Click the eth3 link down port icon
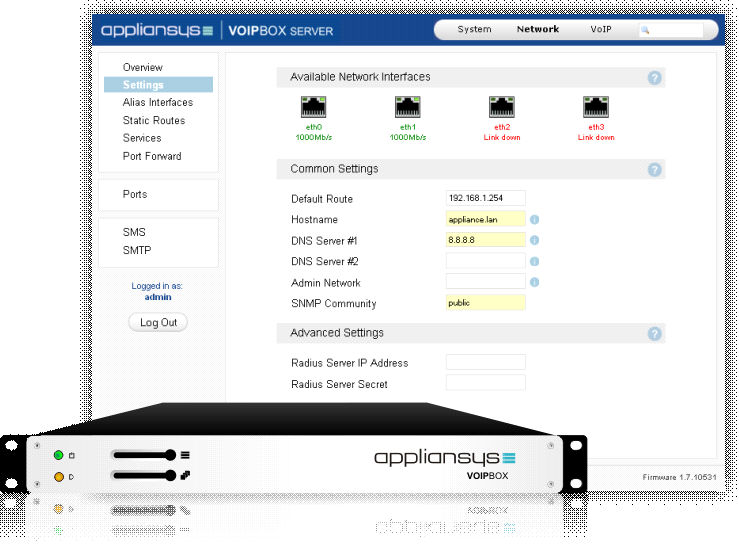This screenshot has height=551, width=739. [596, 107]
